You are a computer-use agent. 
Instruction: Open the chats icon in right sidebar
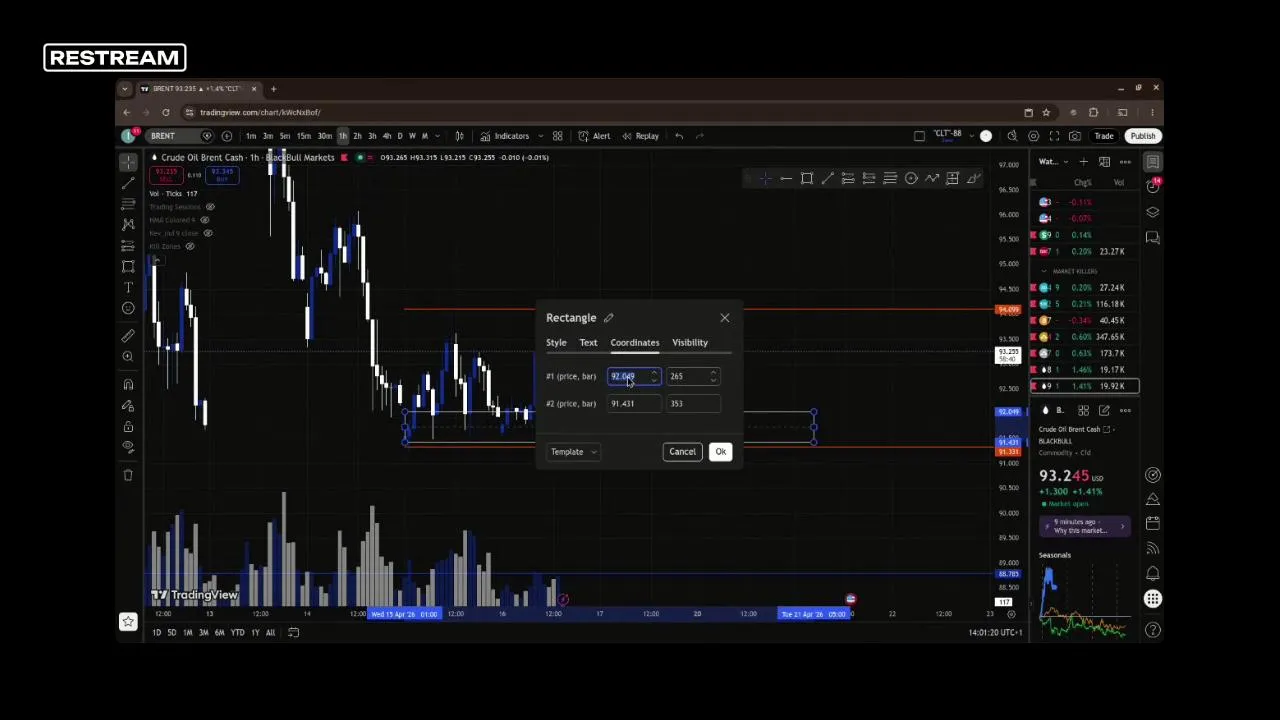[x=1153, y=237]
